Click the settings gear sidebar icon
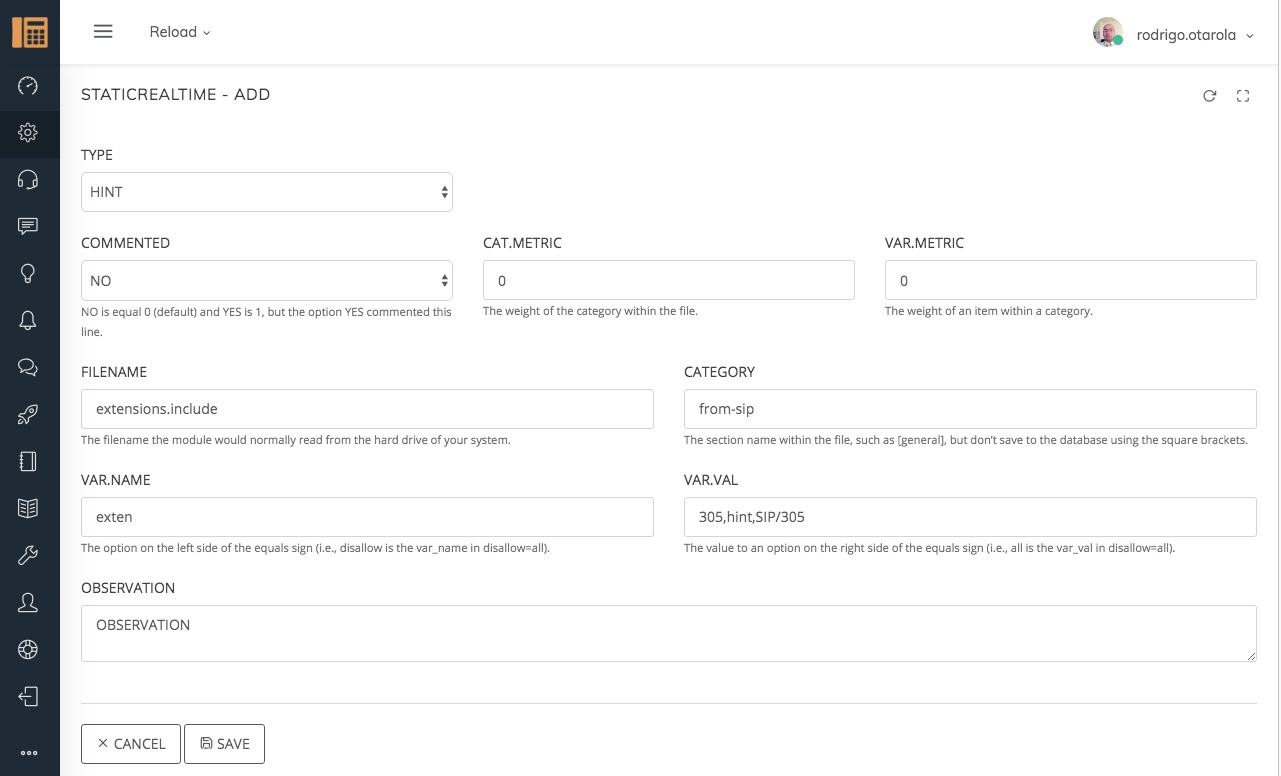This screenshot has width=1281, height=776. coord(28,132)
